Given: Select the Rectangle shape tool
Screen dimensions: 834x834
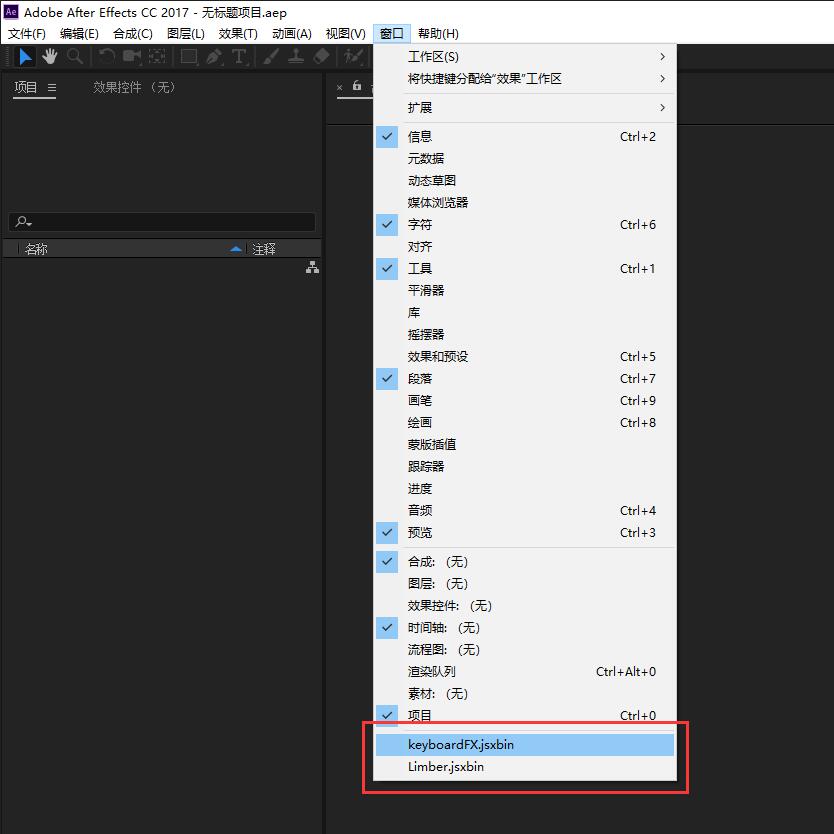Looking at the screenshot, I should coord(189,56).
